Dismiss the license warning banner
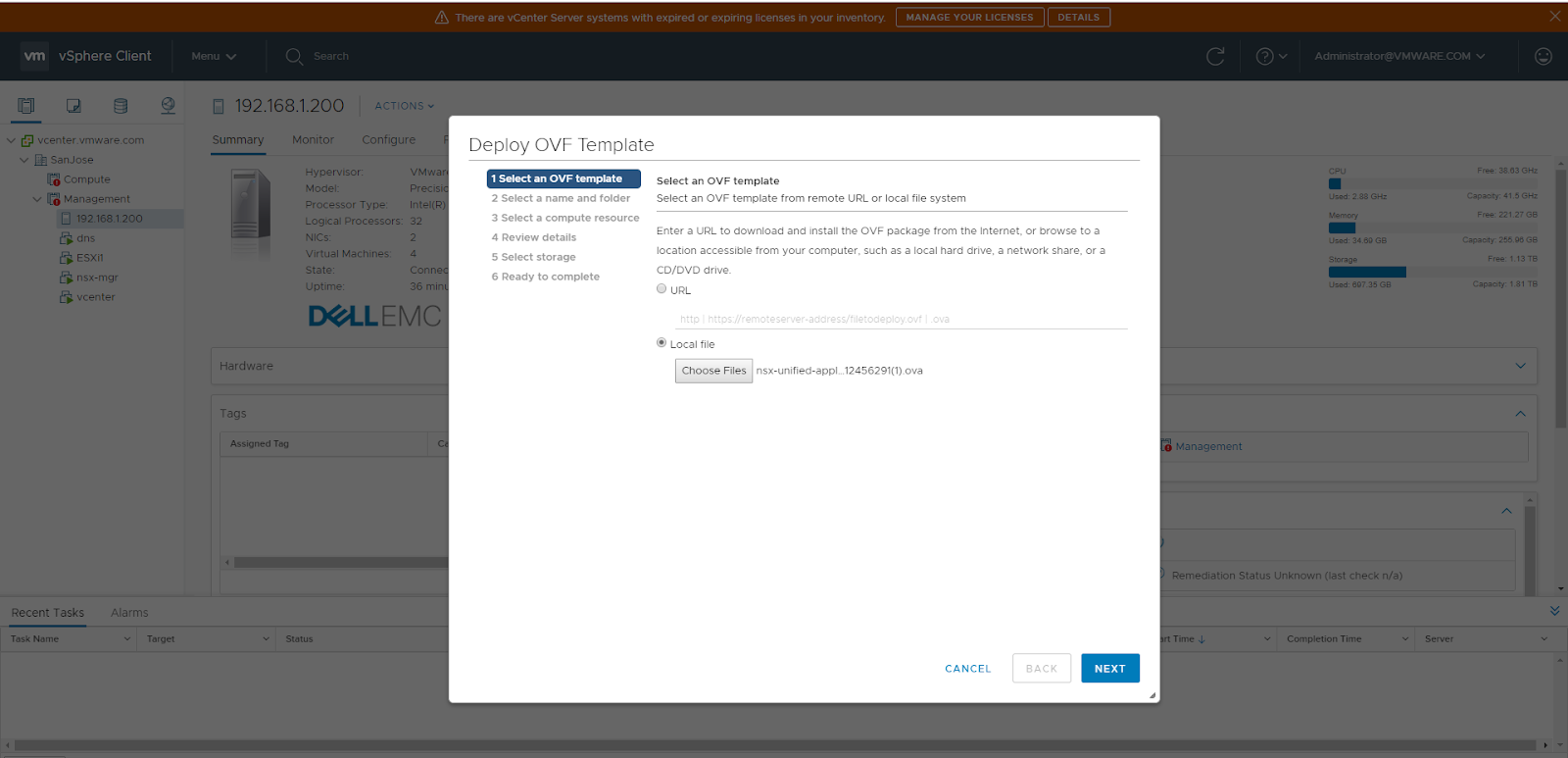 (1554, 17)
